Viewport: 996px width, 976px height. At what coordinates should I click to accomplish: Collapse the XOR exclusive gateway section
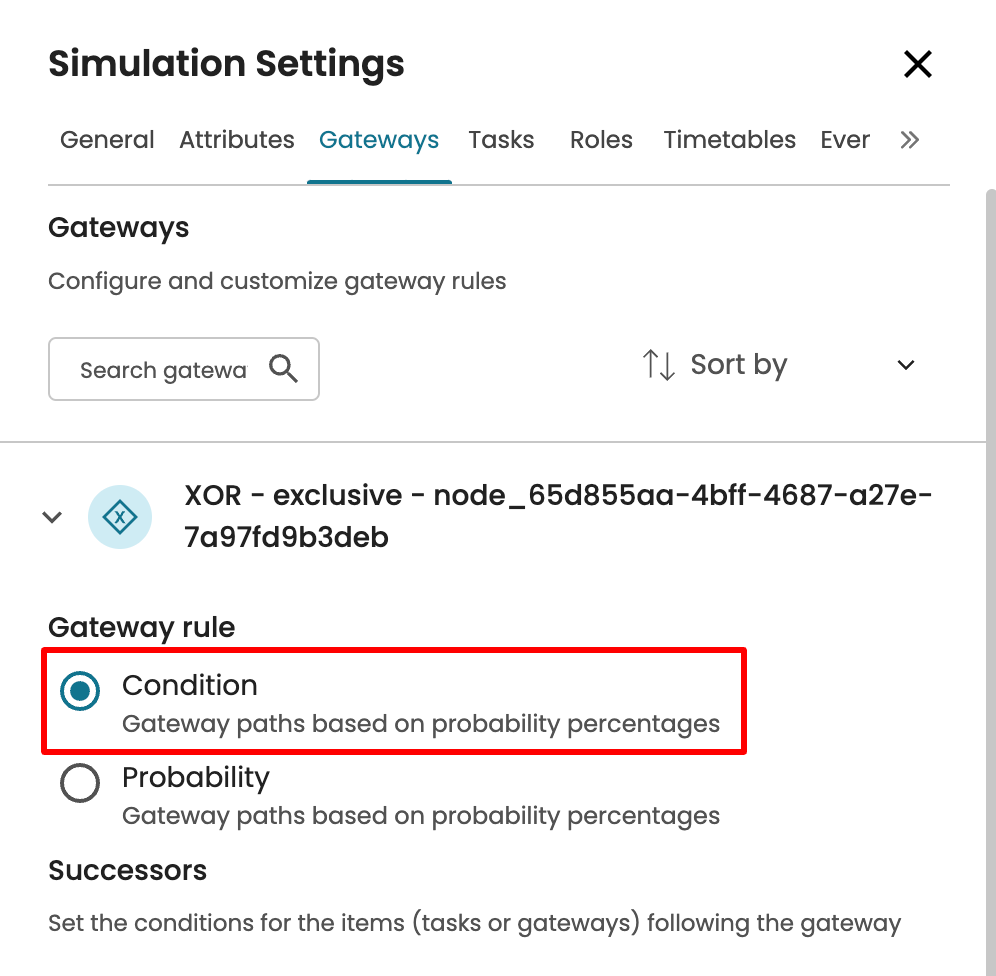(x=52, y=517)
